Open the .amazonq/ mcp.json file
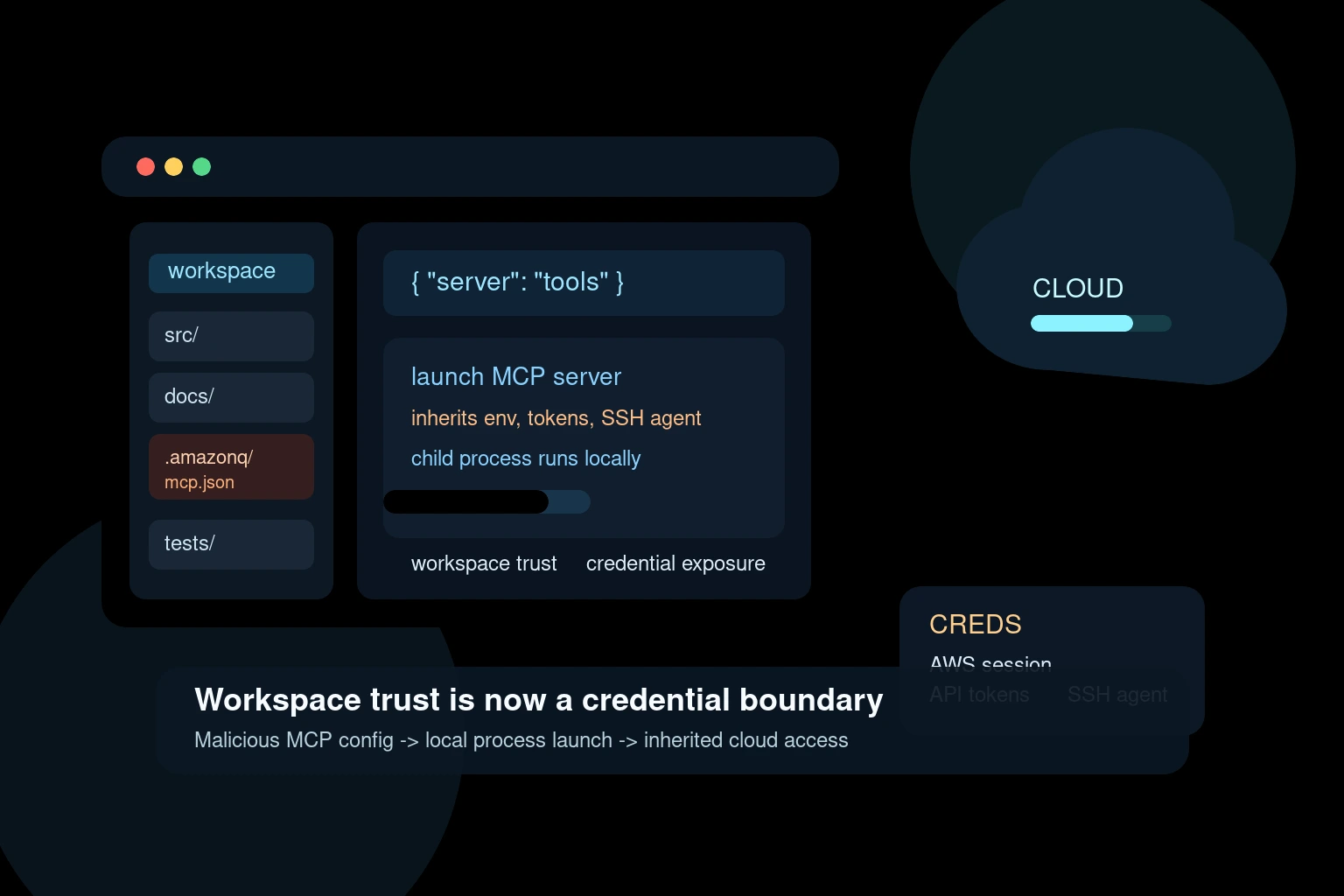This screenshot has width=1344, height=896. (231, 467)
